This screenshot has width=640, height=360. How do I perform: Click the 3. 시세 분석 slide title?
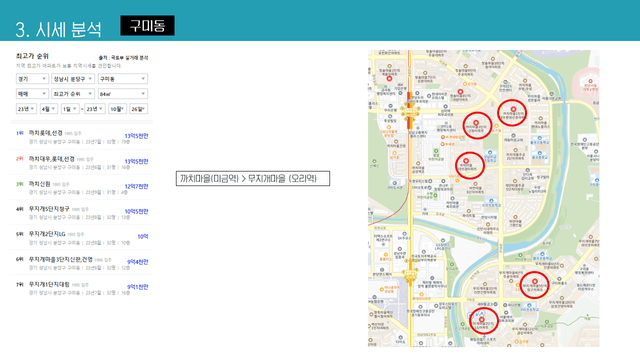[58, 29]
